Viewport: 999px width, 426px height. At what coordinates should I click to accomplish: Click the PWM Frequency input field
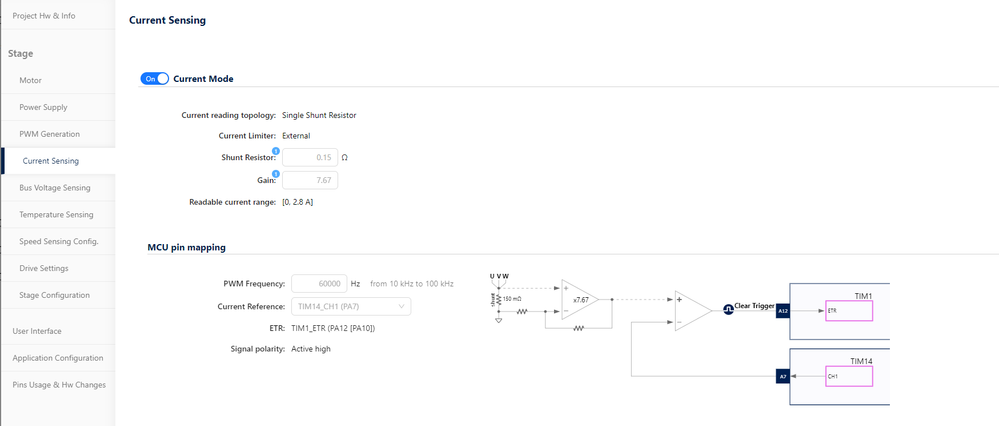pyautogui.click(x=319, y=284)
